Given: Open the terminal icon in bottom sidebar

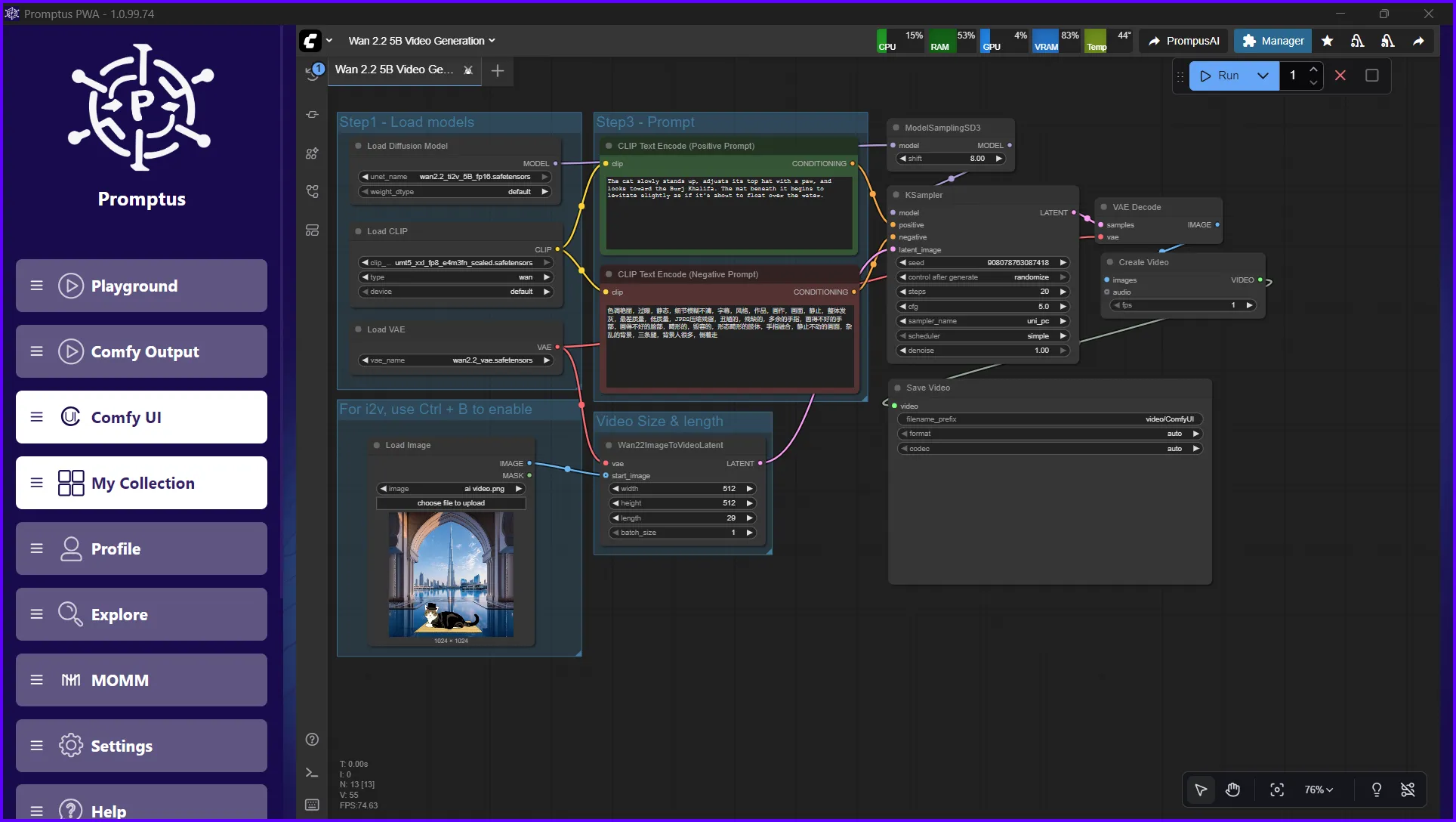Looking at the screenshot, I should (x=312, y=772).
